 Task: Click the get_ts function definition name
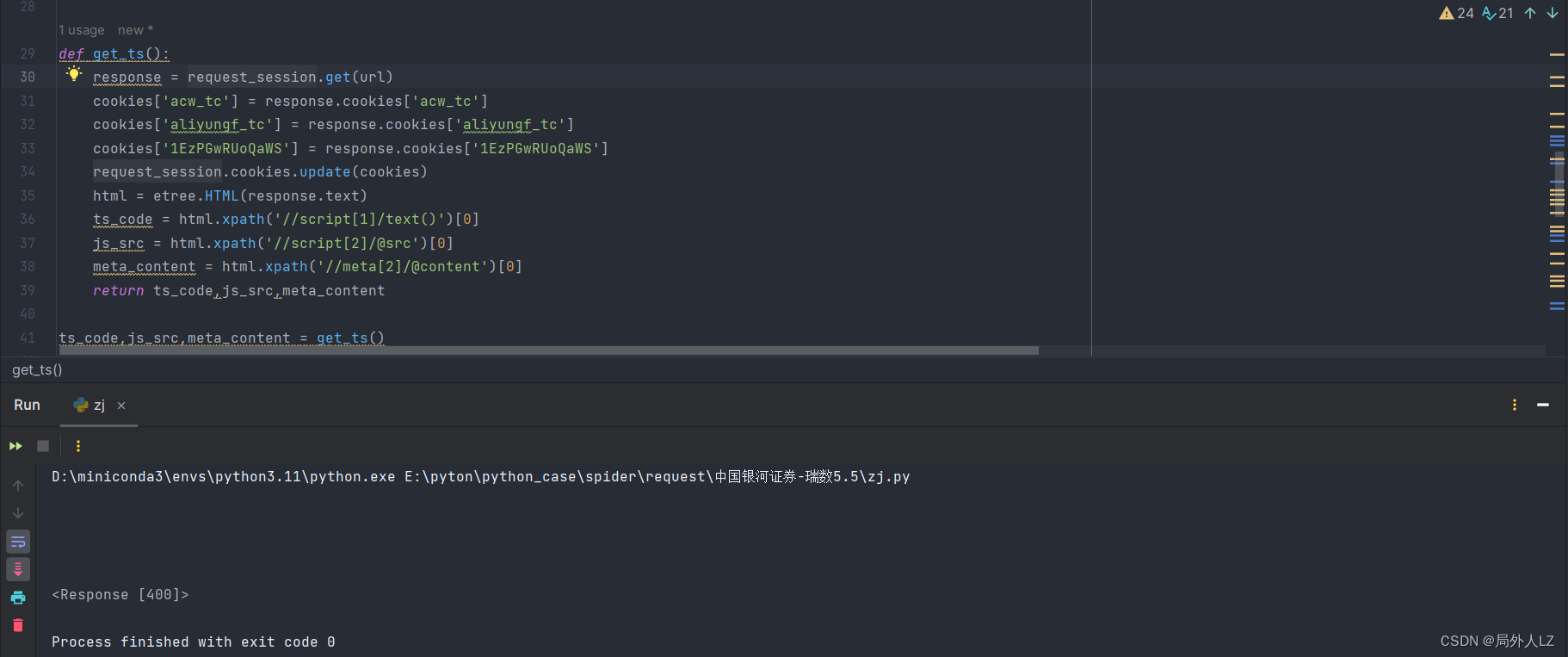click(118, 53)
